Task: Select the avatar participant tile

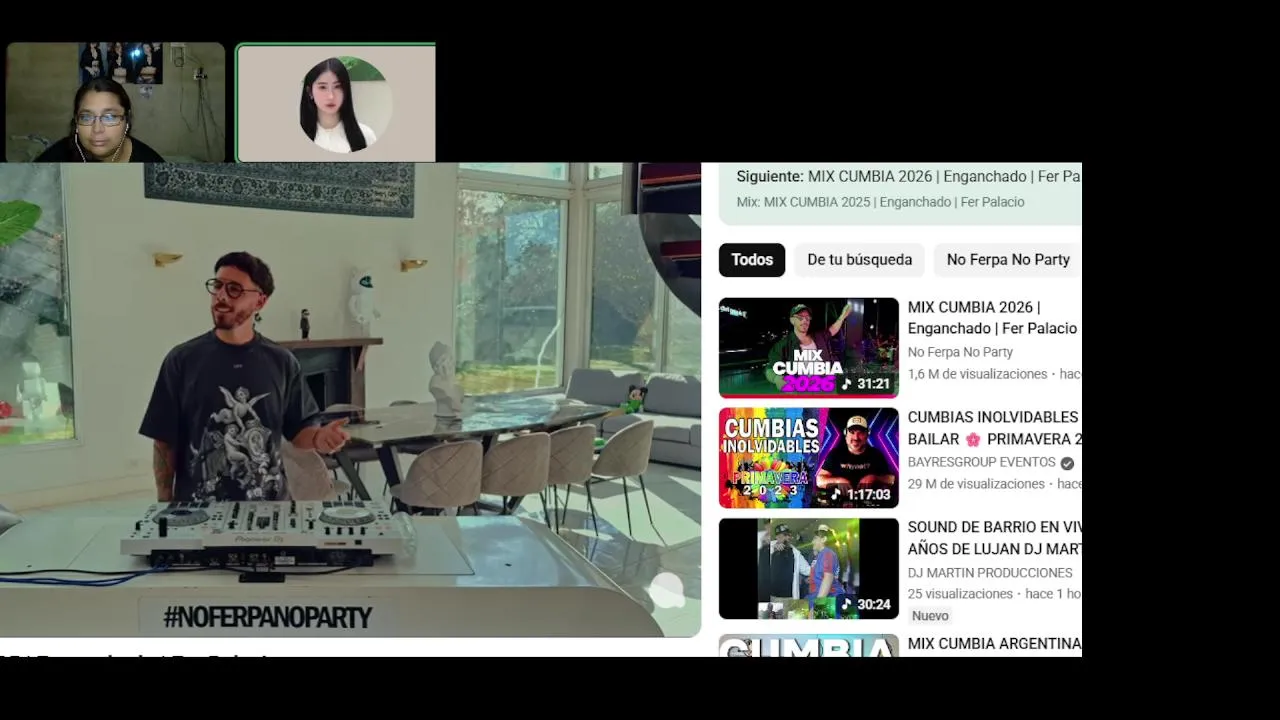Action: [336, 103]
